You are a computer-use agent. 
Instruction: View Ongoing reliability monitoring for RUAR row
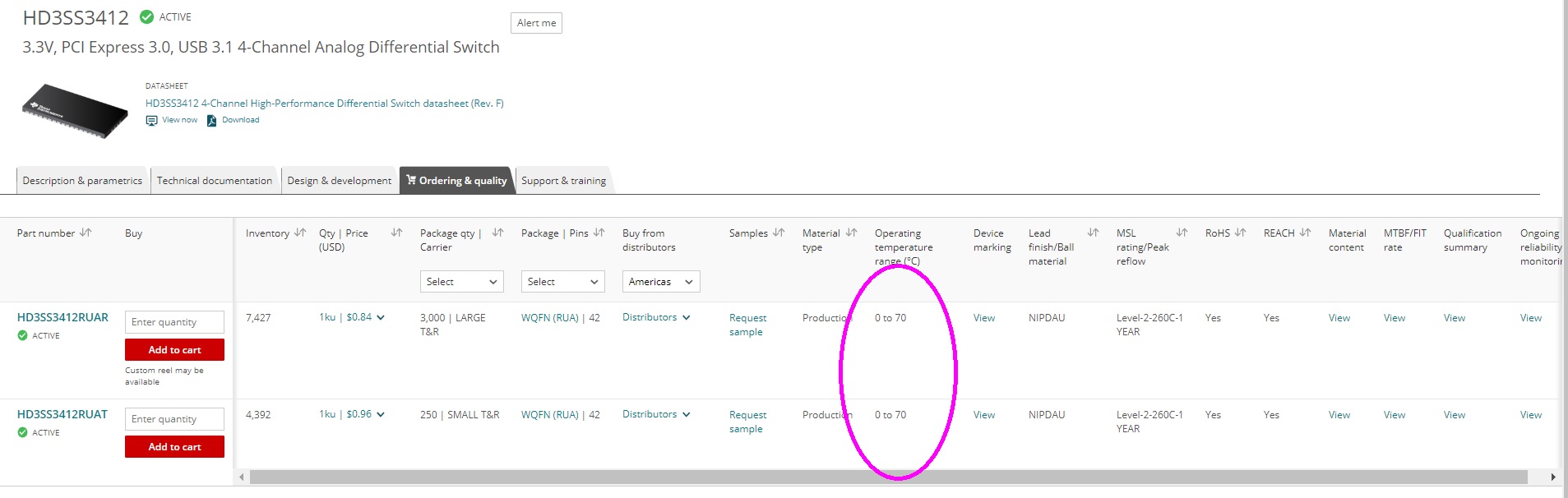[x=1531, y=318]
